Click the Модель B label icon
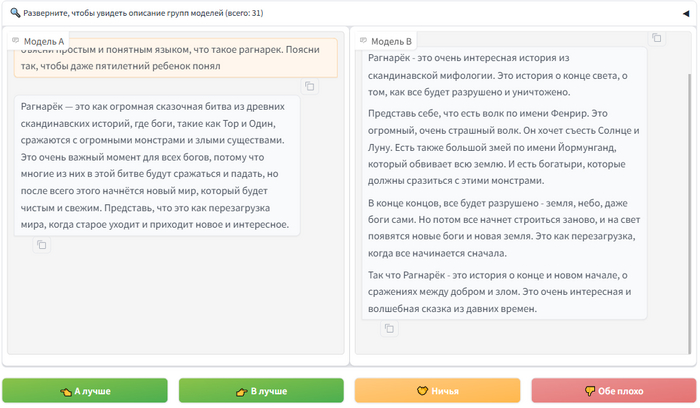This screenshot has height=408, width=700. [x=363, y=41]
